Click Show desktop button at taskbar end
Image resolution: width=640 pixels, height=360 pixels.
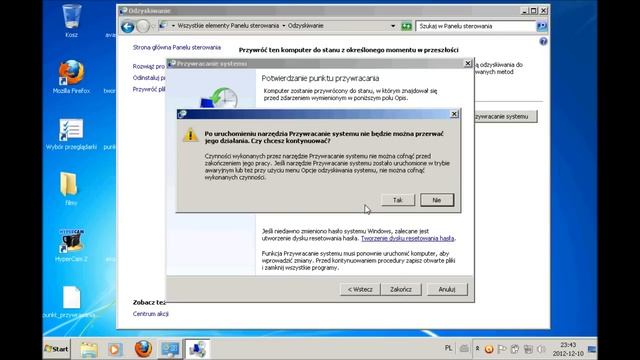click(x=591, y=349)
